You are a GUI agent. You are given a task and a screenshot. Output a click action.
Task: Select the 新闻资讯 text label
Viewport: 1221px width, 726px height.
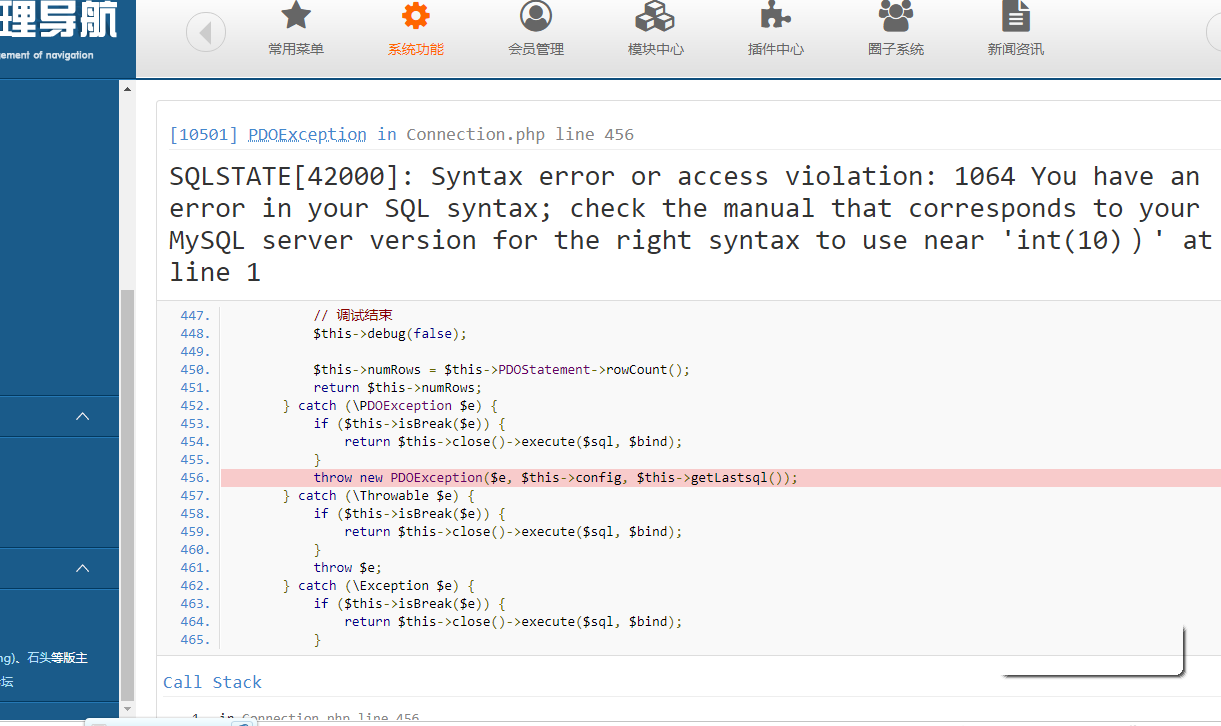tap(1016, 49)
